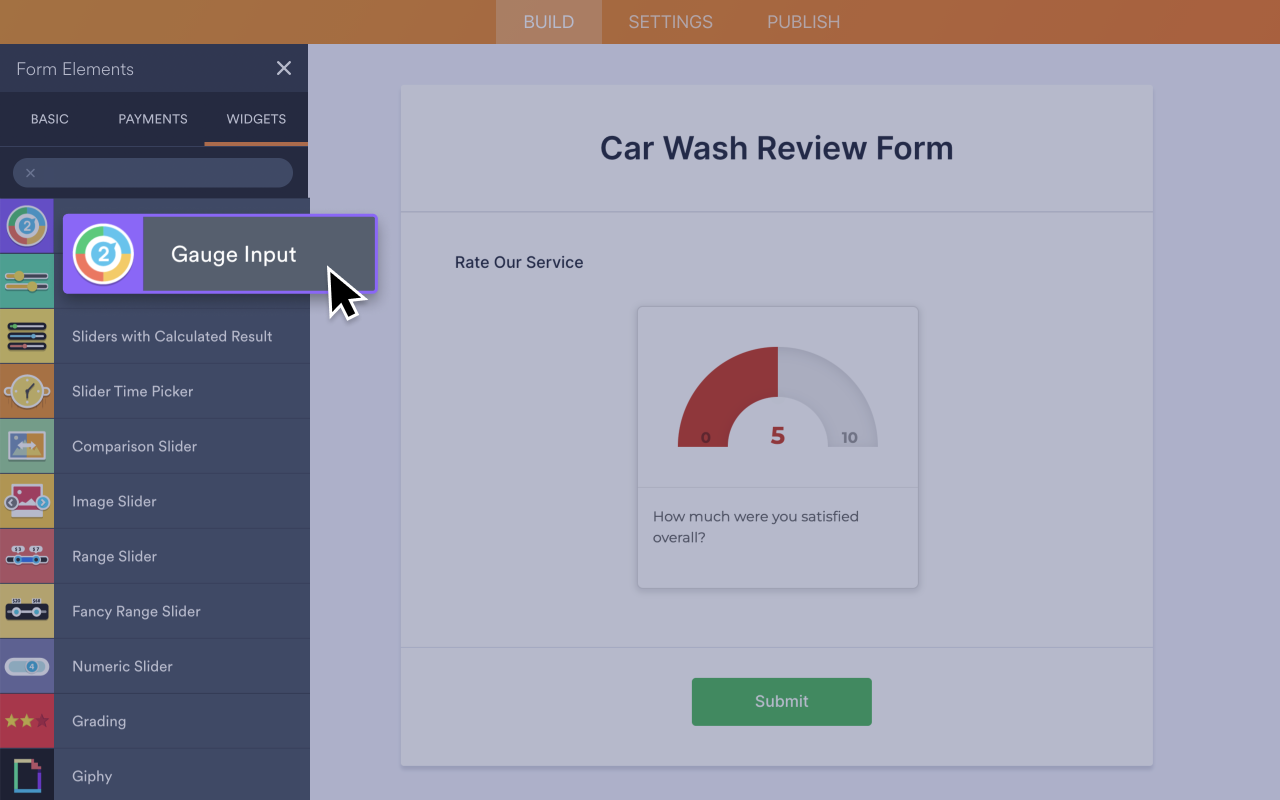
Task: Clear the widget search field
Action: pyautogui.click(x=31, y=172)
